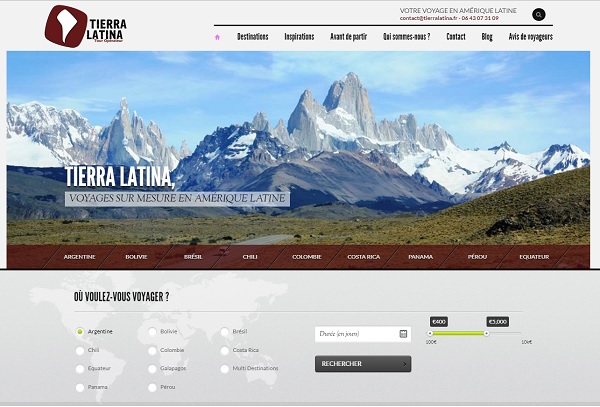600x407 pixels.
Task: Open the calendar icon in duration field
Action: click(x=403, y=333)
